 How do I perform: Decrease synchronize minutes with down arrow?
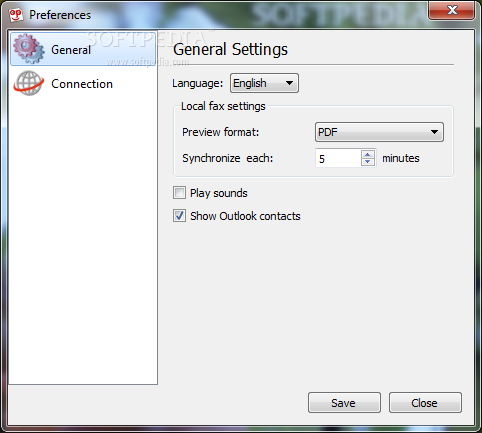368,162
